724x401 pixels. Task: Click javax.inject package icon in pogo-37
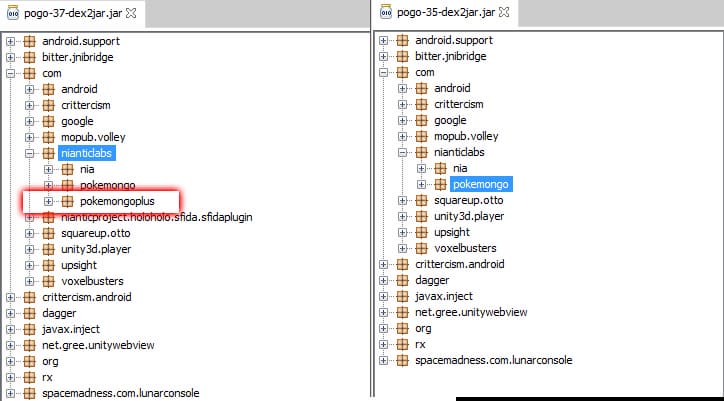(x=30, y=329)
